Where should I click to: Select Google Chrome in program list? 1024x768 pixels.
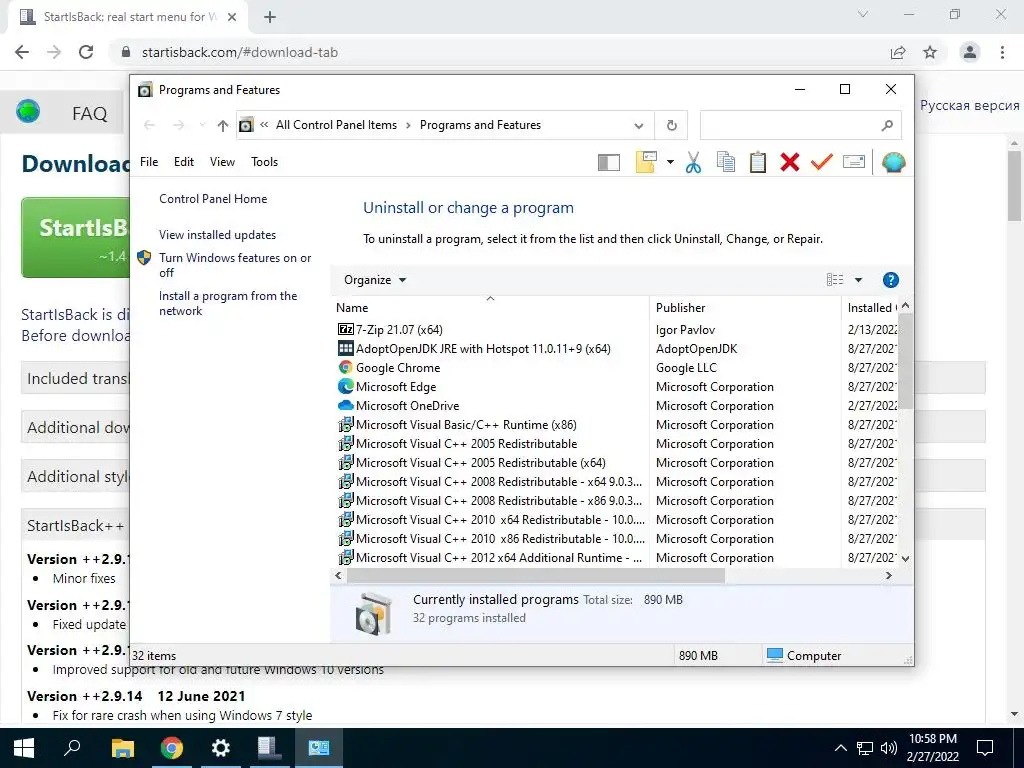398,368
